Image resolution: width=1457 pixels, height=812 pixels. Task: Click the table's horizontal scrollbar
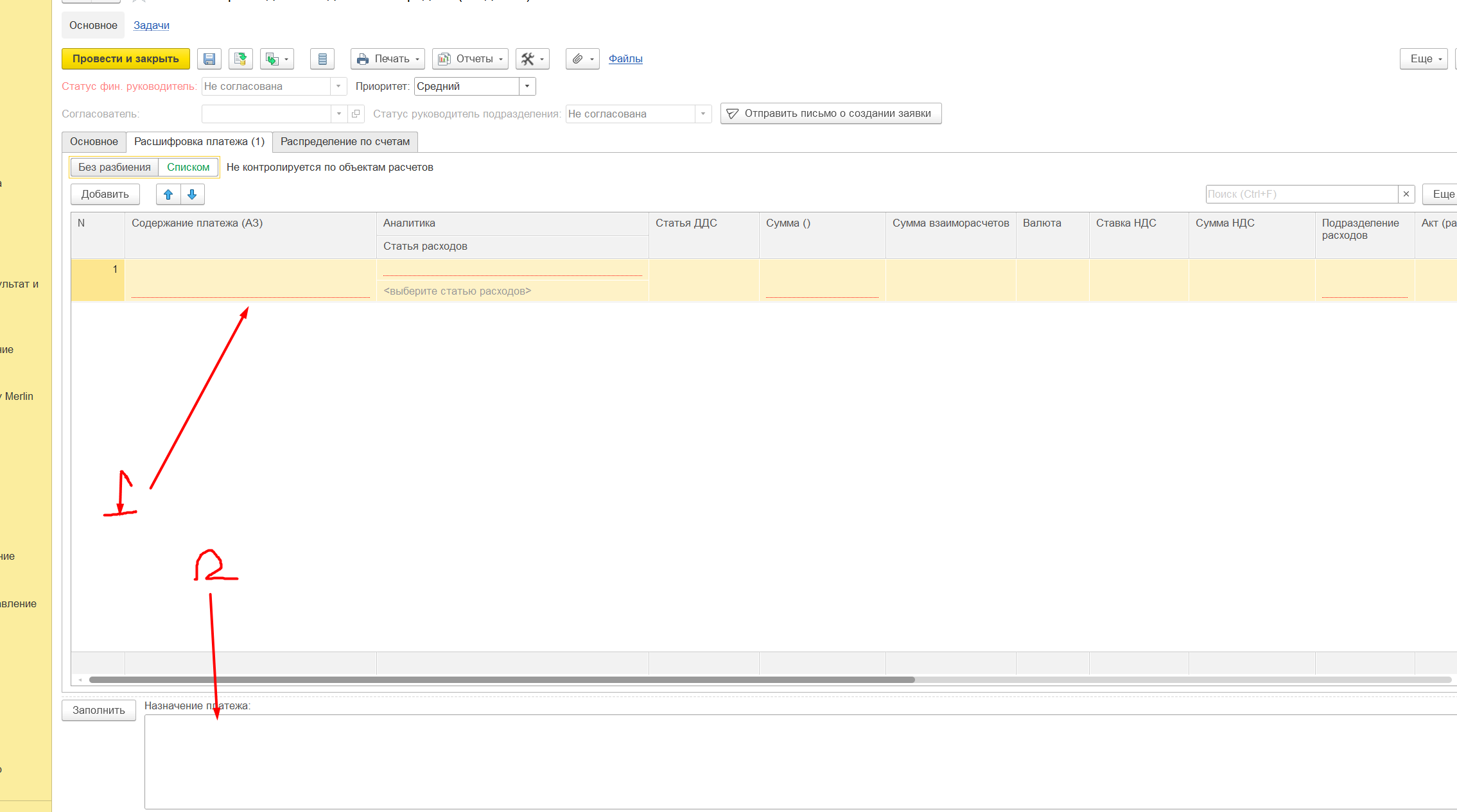point(501,680)
